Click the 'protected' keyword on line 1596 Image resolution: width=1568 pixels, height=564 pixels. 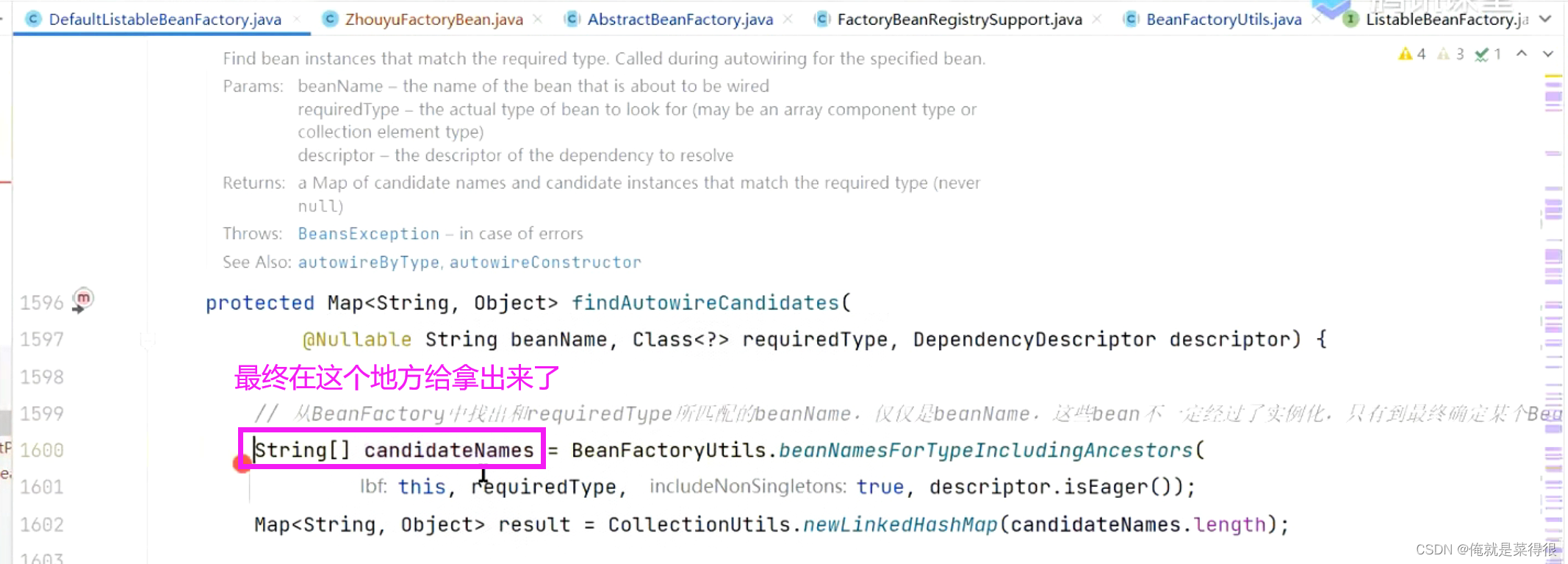point(260,303)
